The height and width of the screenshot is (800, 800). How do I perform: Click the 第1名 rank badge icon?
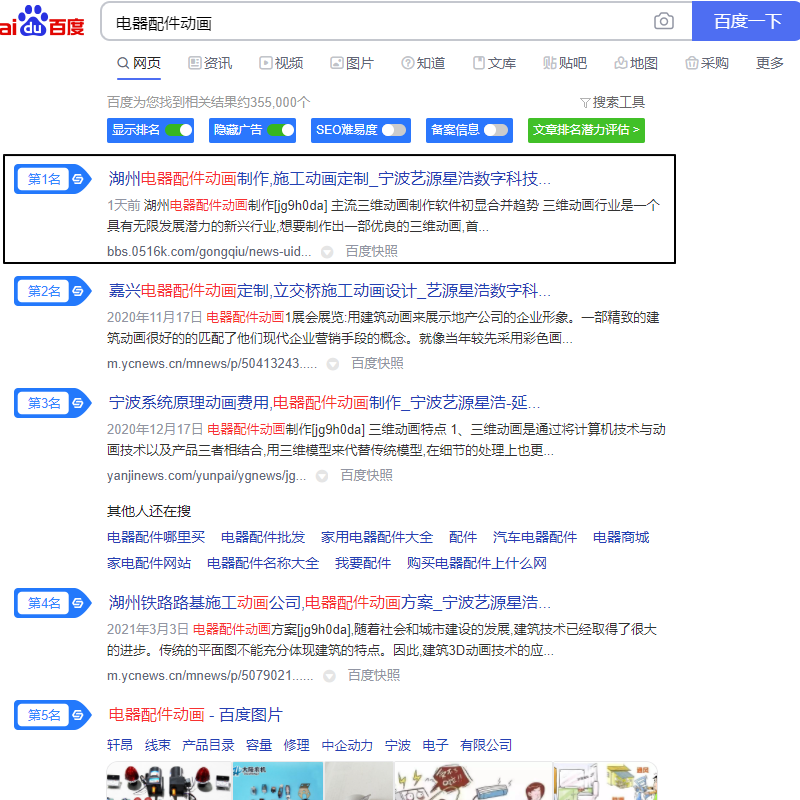(x=53, y=179)
